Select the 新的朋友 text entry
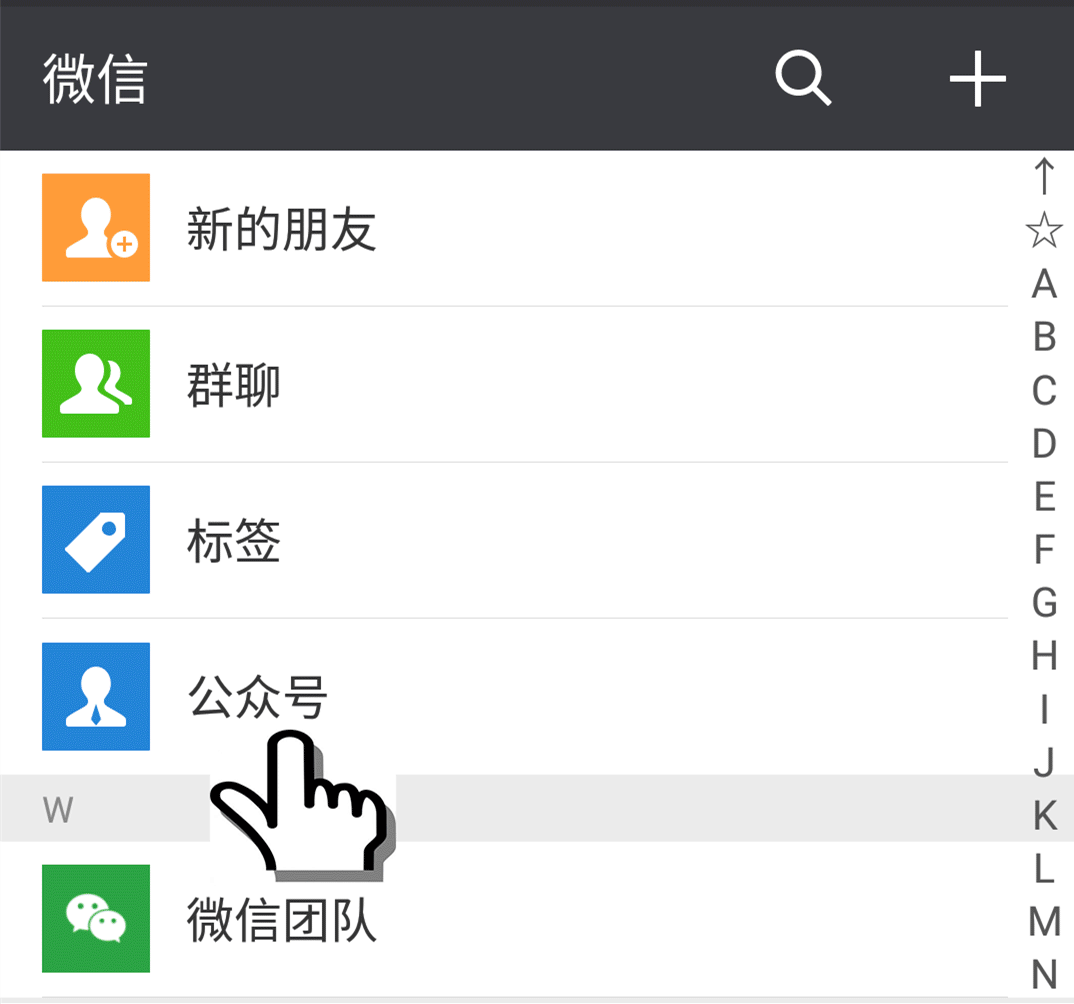Screen dimensions: 1074x1004 (282, 229)
